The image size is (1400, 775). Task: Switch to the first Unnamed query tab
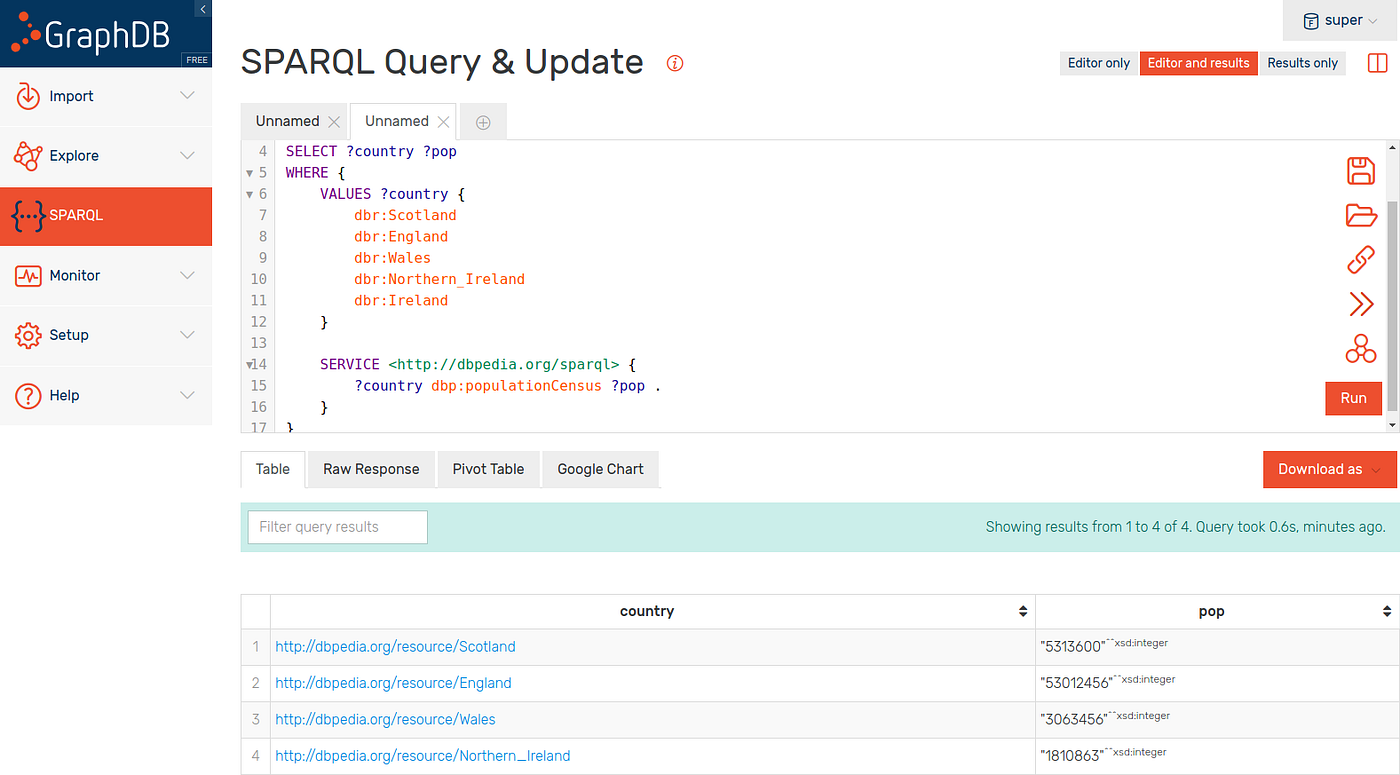click(x=287, y=121)
